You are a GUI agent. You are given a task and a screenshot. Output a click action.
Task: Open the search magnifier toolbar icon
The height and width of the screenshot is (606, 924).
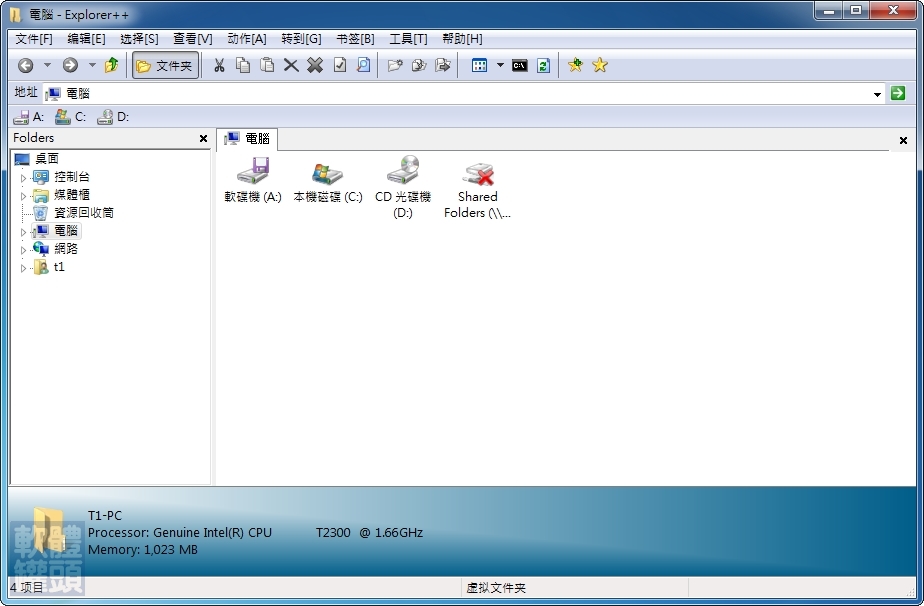point(365,65)
